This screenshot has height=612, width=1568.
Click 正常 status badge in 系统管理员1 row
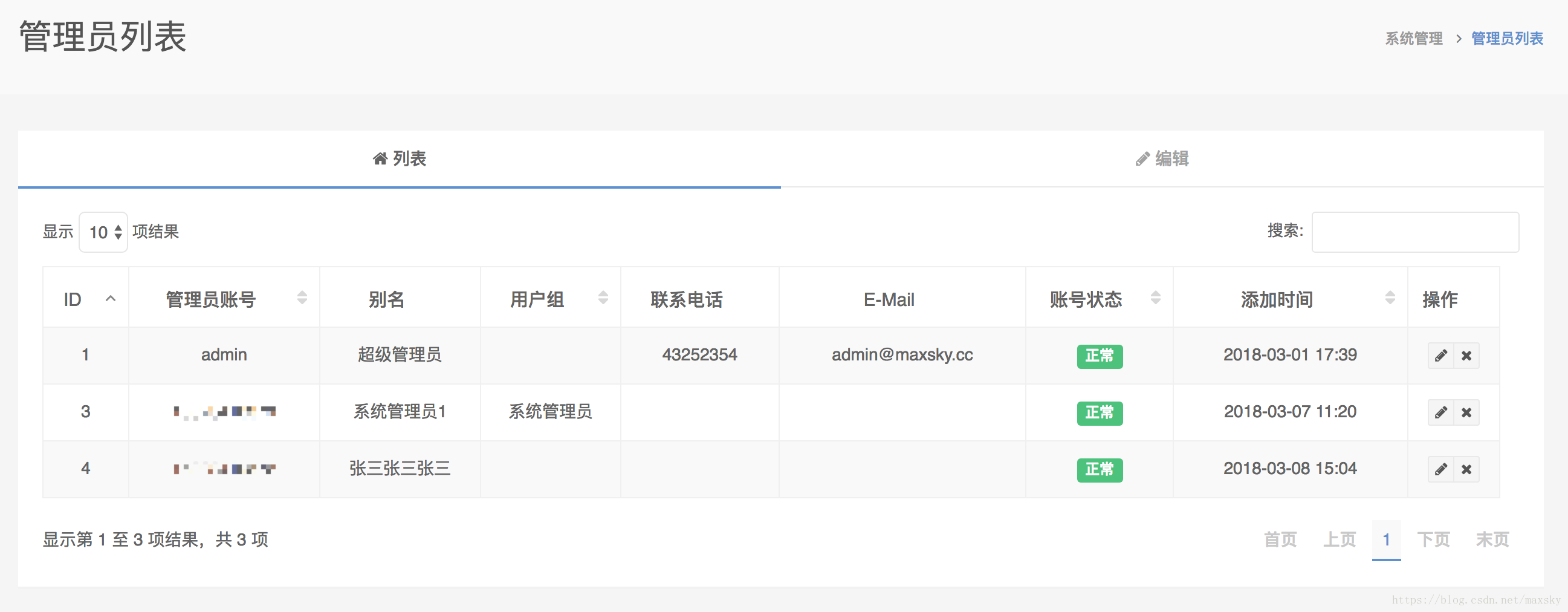[x=1100, y=413]
